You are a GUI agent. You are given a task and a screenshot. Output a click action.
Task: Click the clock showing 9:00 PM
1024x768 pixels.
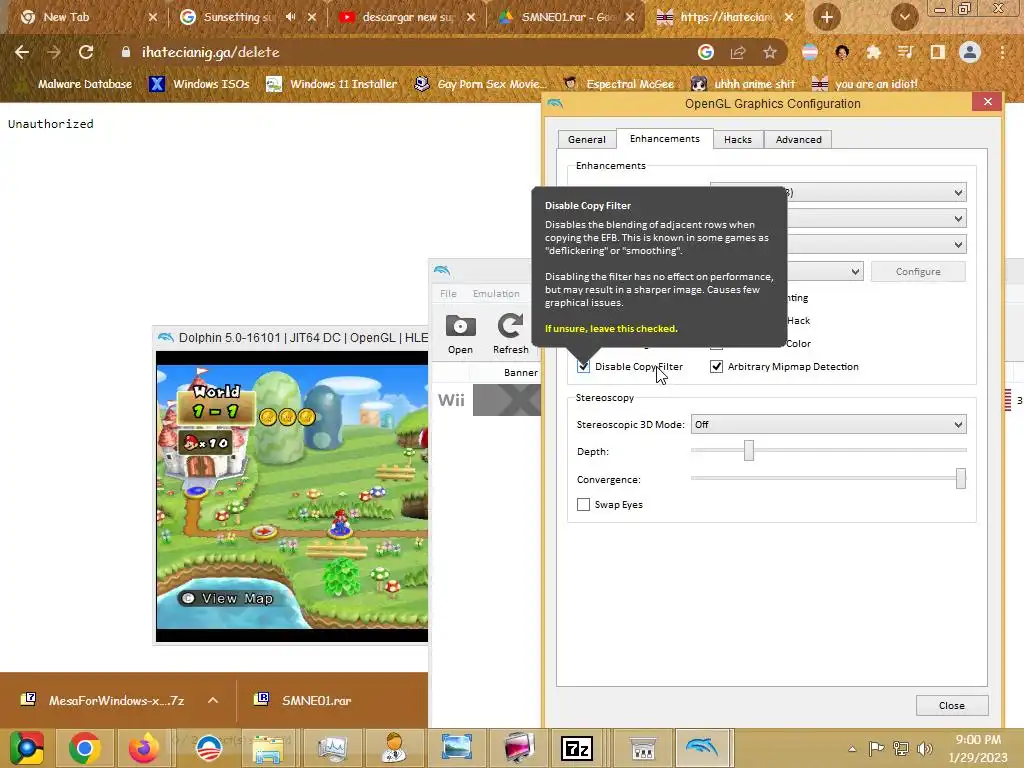point(978,739)
